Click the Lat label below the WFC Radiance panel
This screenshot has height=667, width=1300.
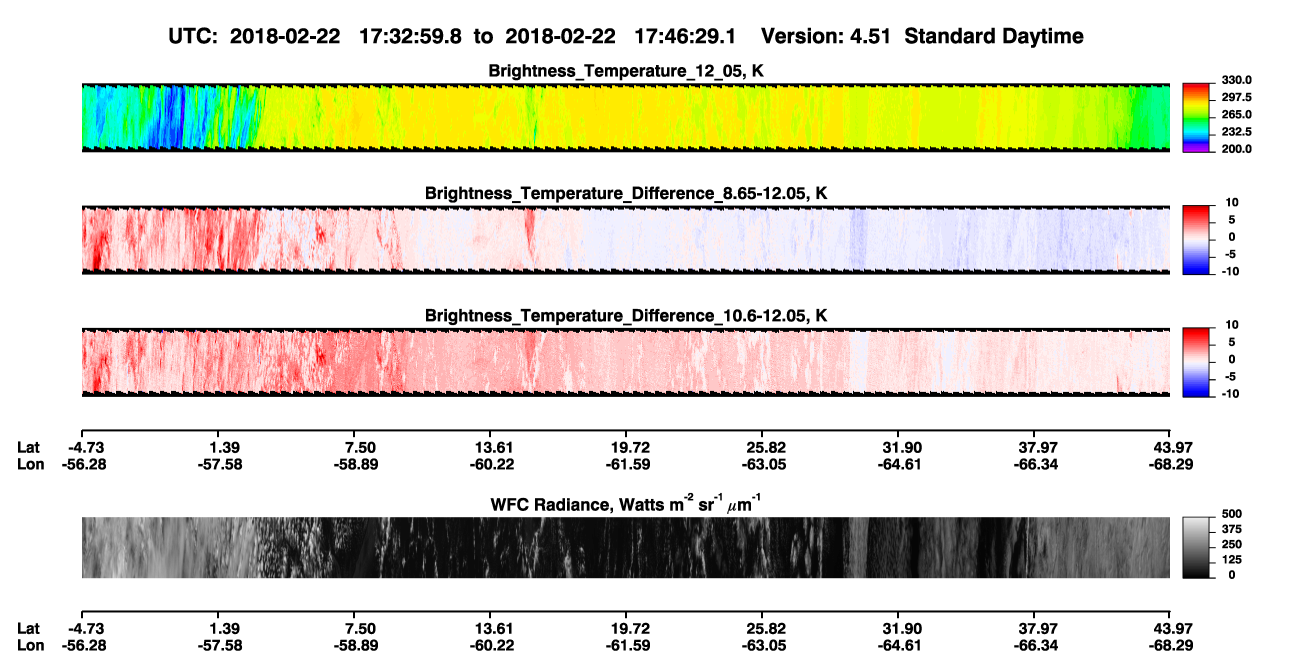[29, 629]
